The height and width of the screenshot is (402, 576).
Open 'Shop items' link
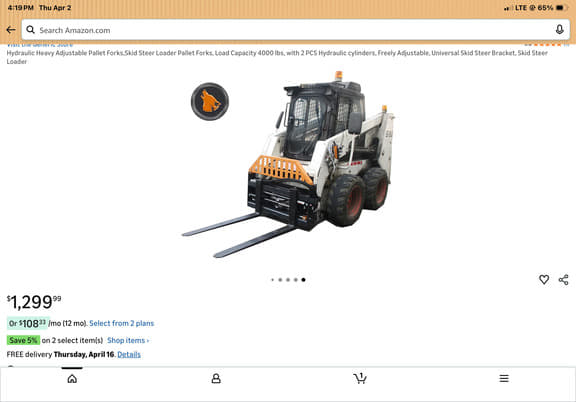pos(128,341)
